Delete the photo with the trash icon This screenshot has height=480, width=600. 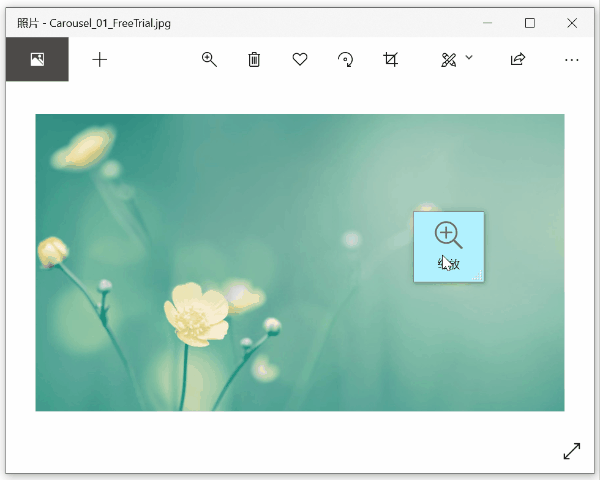(x=254, y=60)
